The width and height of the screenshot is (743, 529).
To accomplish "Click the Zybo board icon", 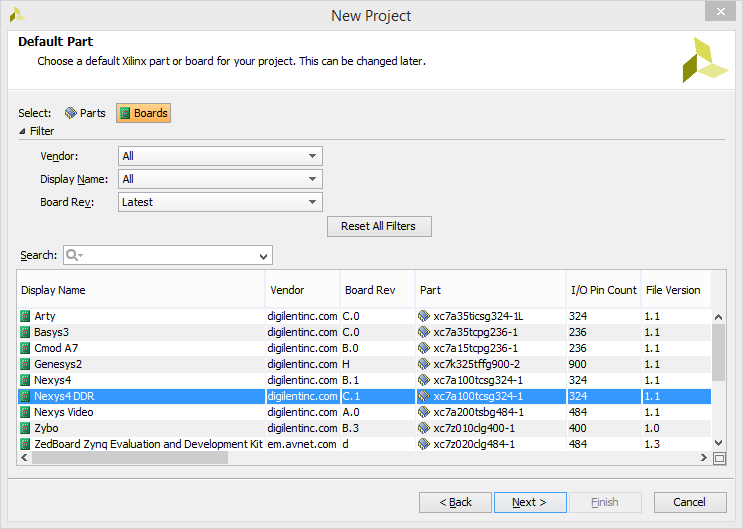I will click(25, 429).
